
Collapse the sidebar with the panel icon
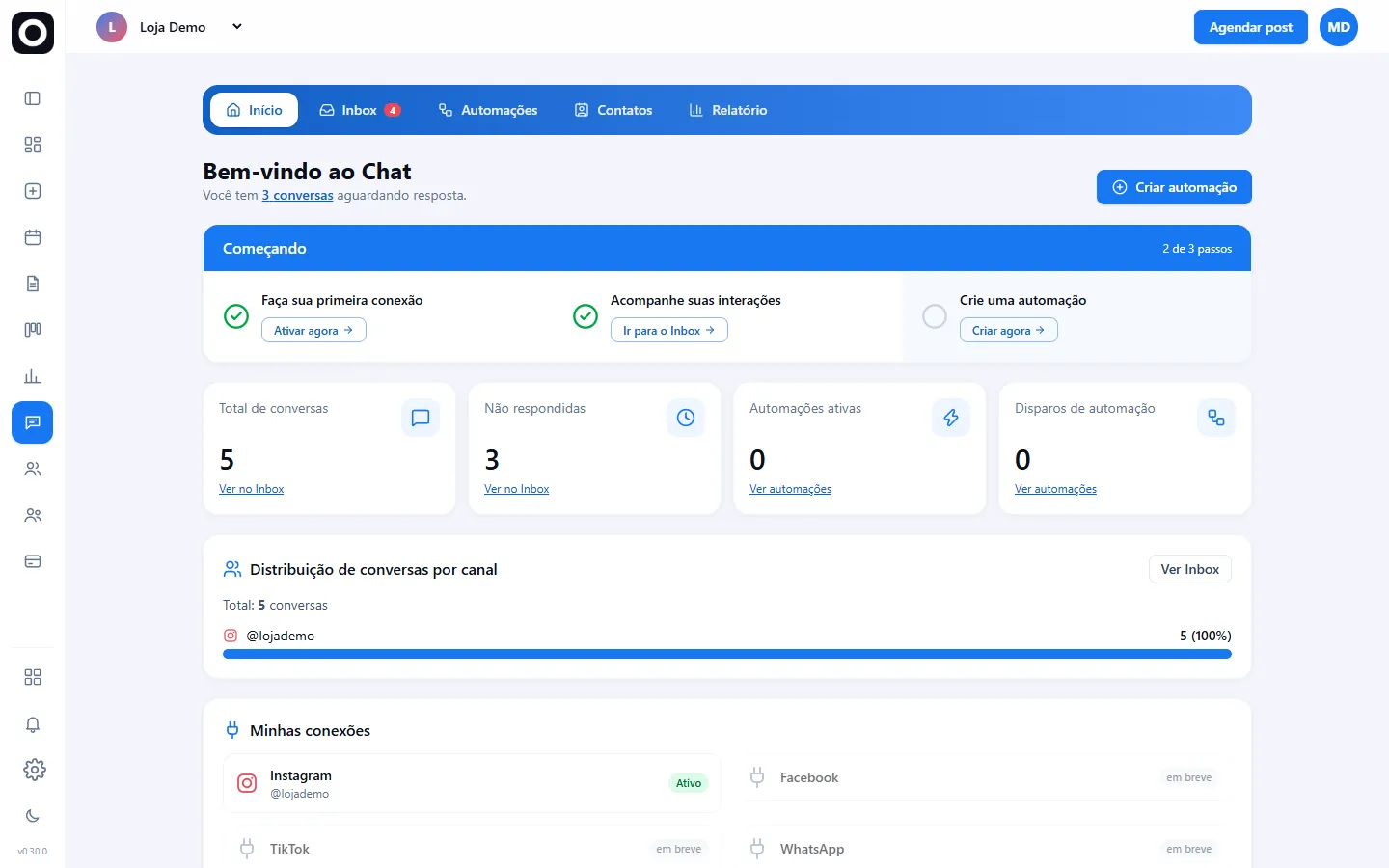33,98
